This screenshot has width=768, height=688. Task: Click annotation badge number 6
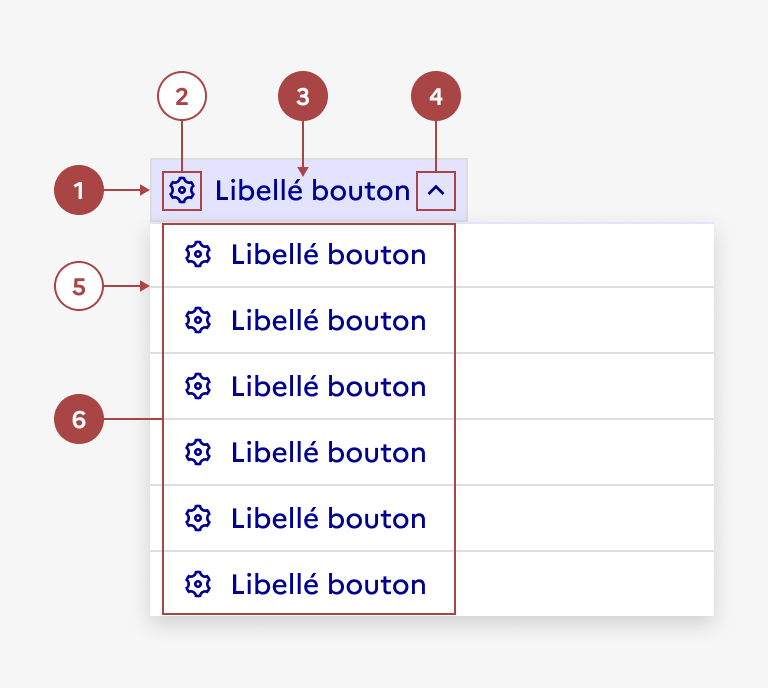point(79,419)
